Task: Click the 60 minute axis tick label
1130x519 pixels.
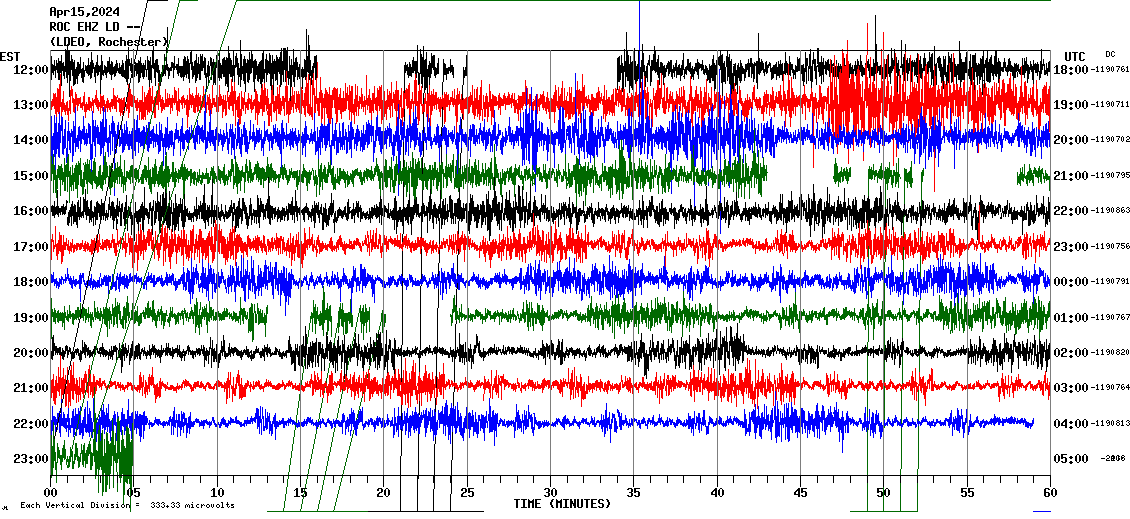Action: 1049,493
